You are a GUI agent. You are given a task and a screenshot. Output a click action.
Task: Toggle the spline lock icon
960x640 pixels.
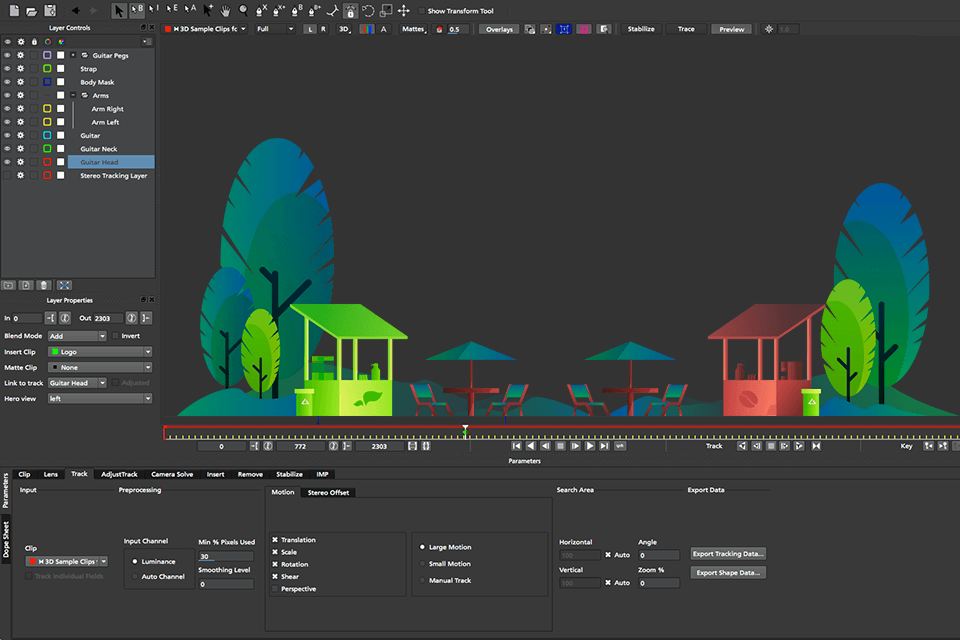pos(348,11)
